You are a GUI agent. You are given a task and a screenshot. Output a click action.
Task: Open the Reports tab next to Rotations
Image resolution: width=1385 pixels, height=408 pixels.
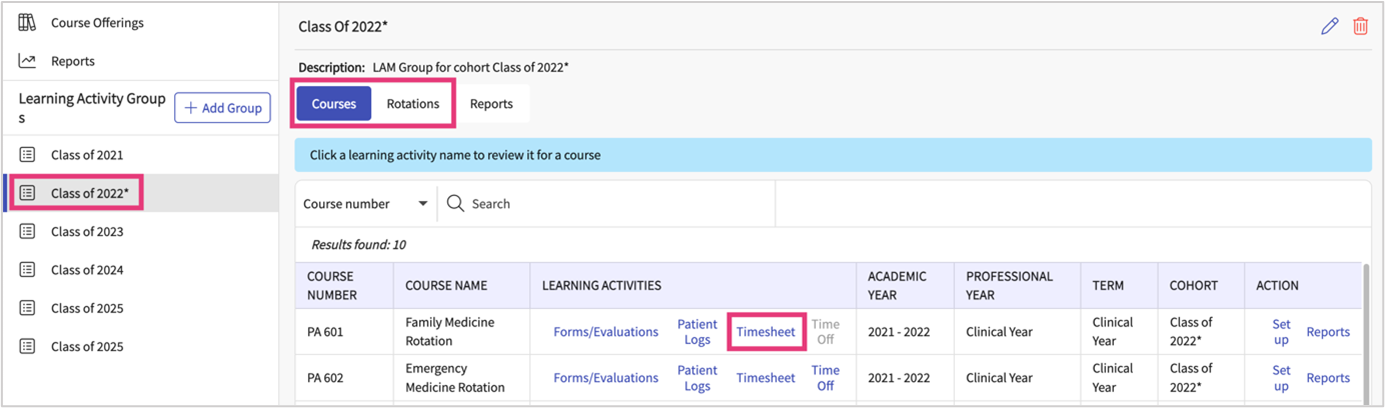[x=491, y=104]
